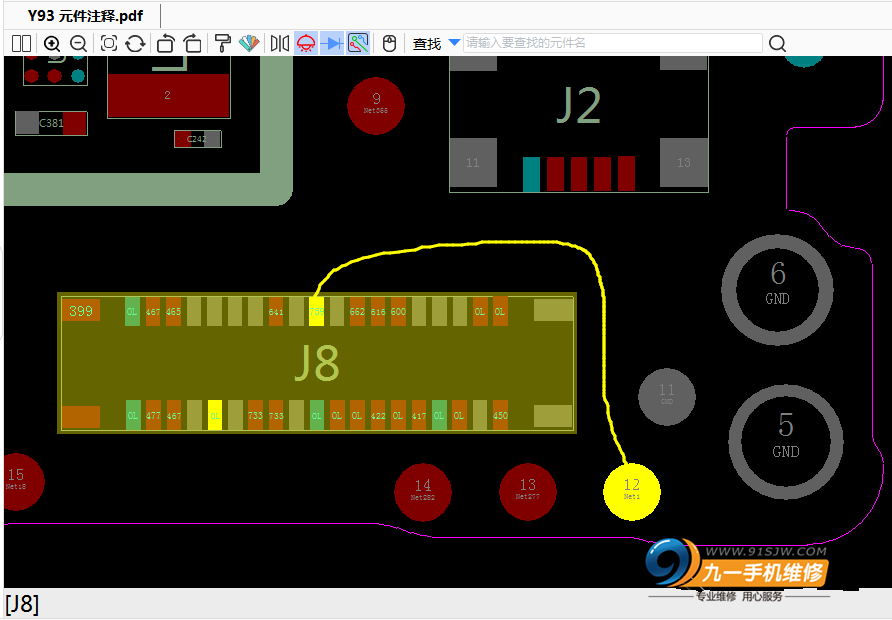The image size is (892, 620).
Task: Click the red pad labeled 2
Action: pyautogui.click(x=168, y=96)
